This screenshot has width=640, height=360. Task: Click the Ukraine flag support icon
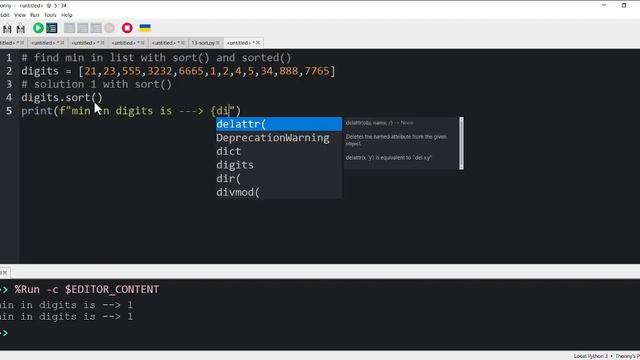[145, 28]
